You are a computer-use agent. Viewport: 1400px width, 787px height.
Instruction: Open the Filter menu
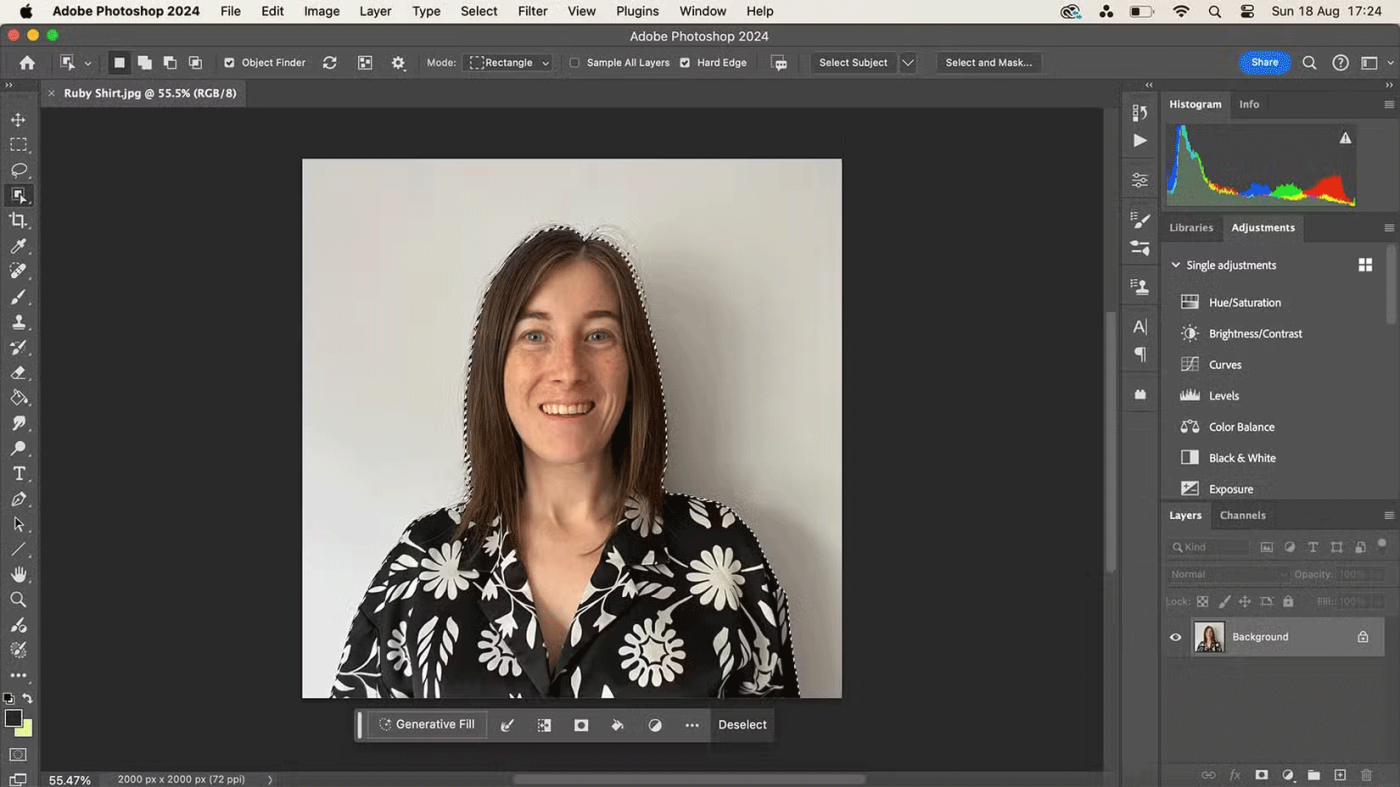tap(532, 11)
